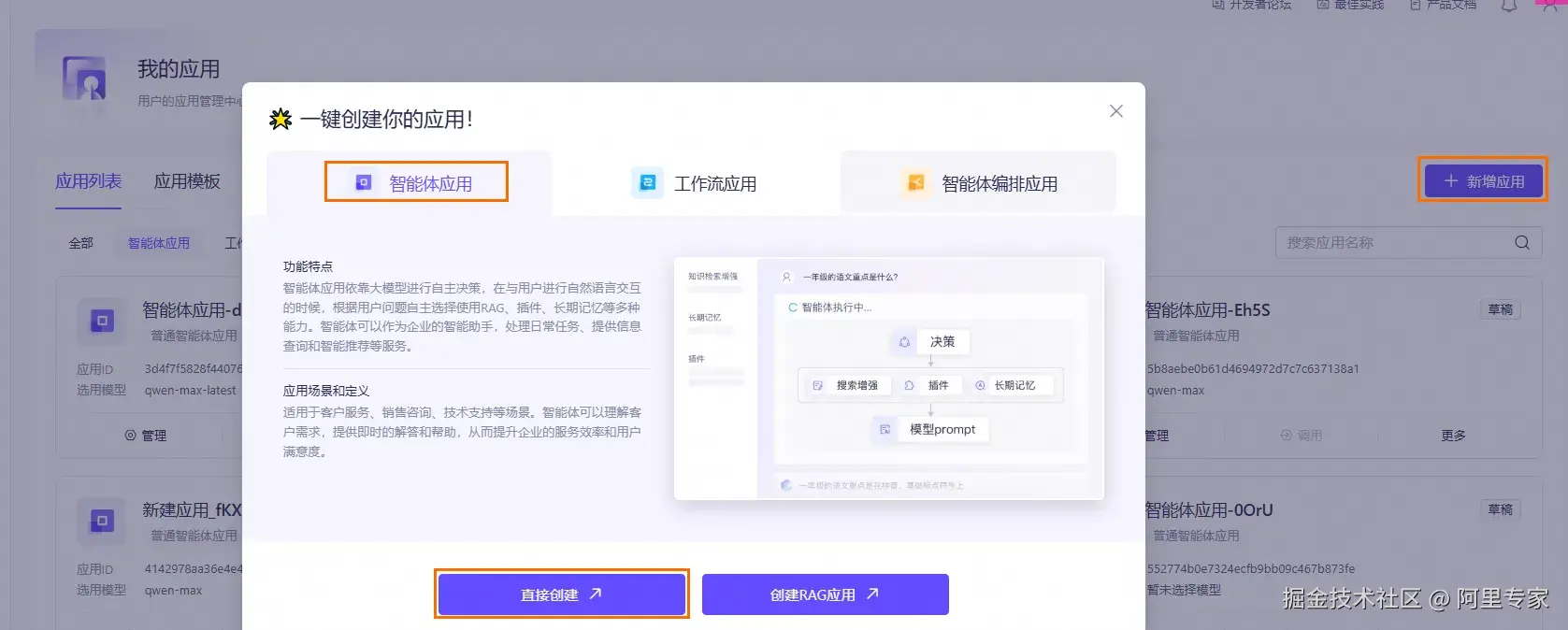The width and height of the screenshot is (1568, 630).
Task: Click the notification bell icon in top bar
Action: click(x=1508, y=6)
